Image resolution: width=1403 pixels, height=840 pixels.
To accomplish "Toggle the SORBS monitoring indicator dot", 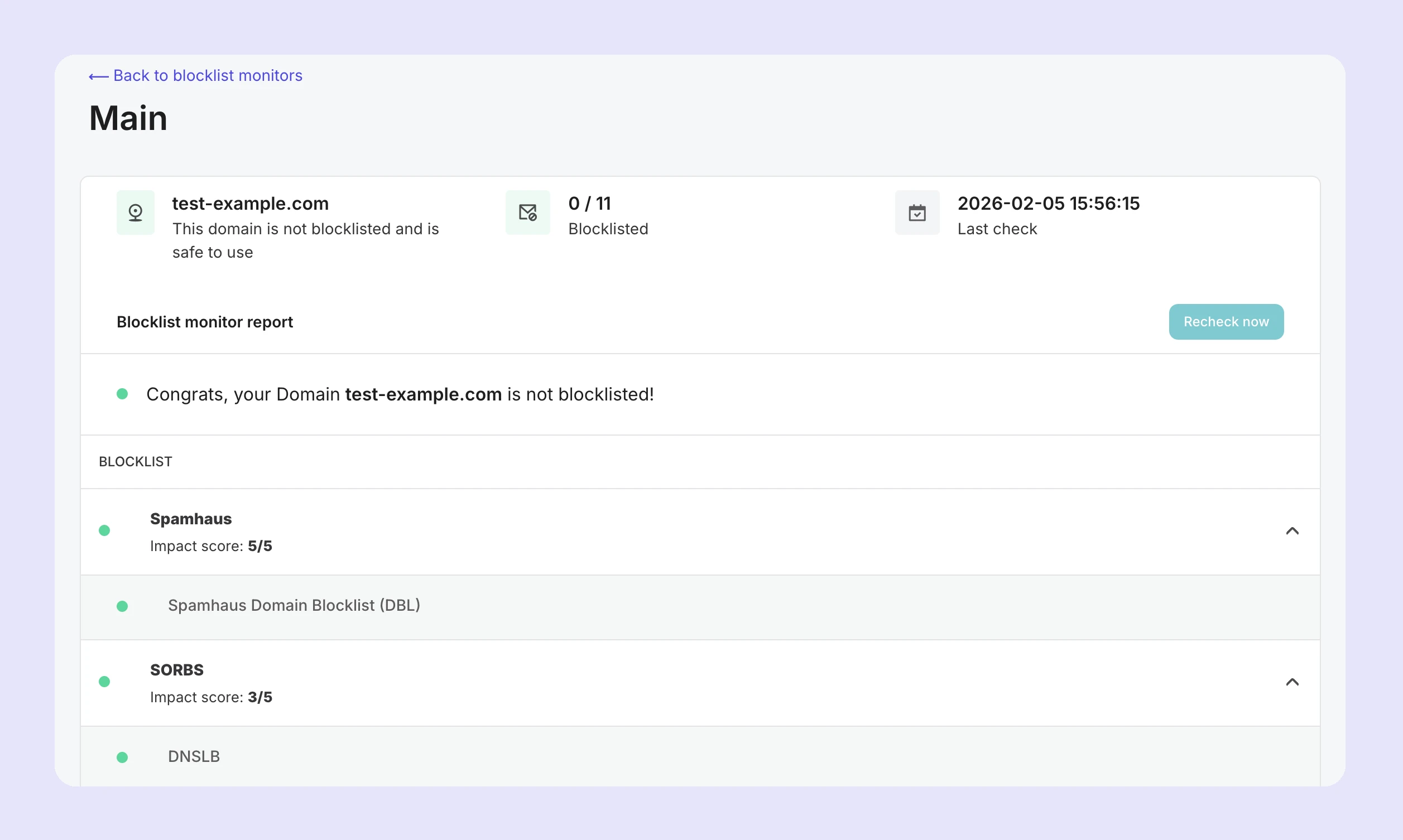I will pos(105,682).
